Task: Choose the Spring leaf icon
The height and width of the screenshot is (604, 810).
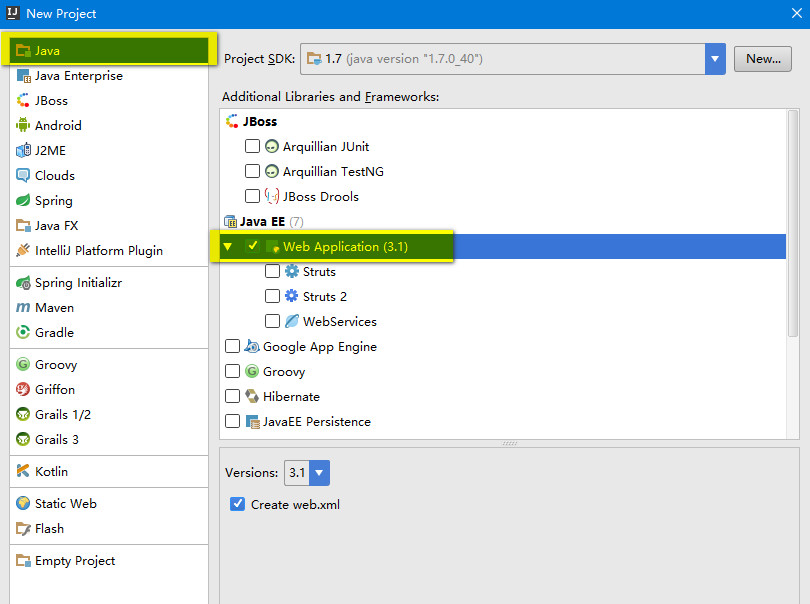Action: (x=23, y=200)
